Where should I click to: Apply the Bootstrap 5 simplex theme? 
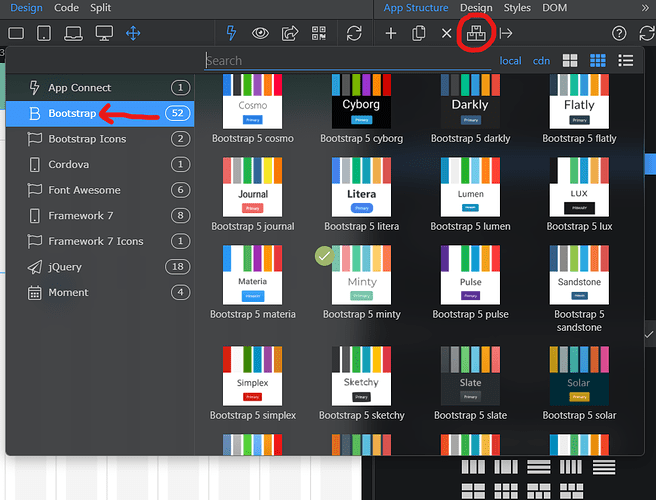252,376
